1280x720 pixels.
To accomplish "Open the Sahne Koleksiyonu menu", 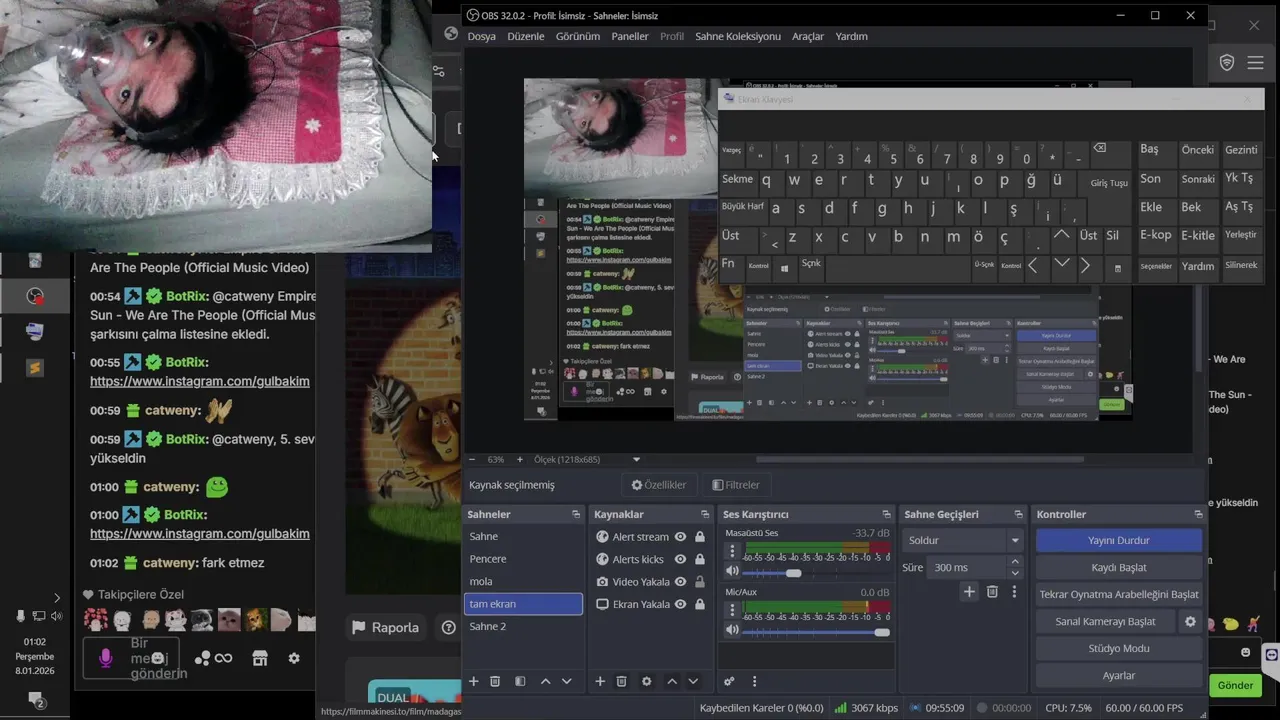I will pos(738,36).
